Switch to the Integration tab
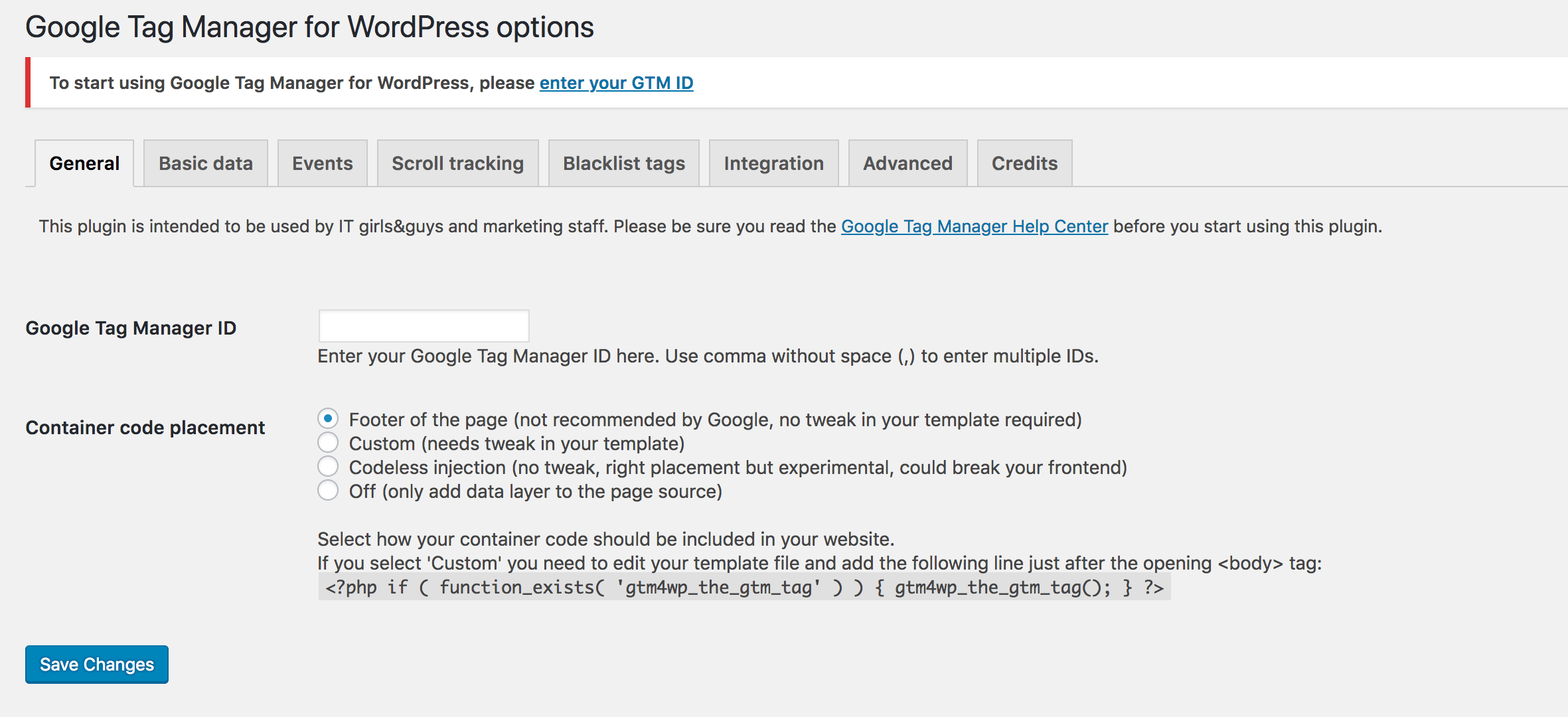This screenshot has width=1568, height=717. pyautogui.click(x=773, y=163)
